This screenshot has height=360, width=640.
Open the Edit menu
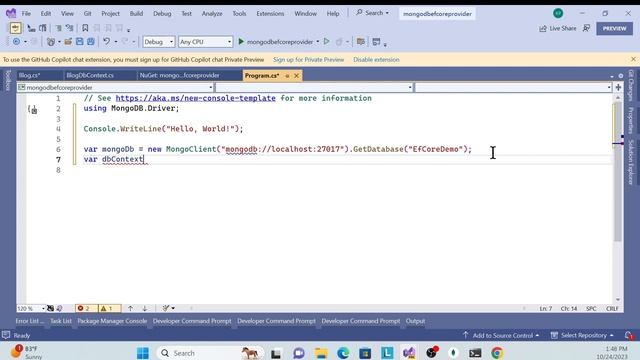46,13
